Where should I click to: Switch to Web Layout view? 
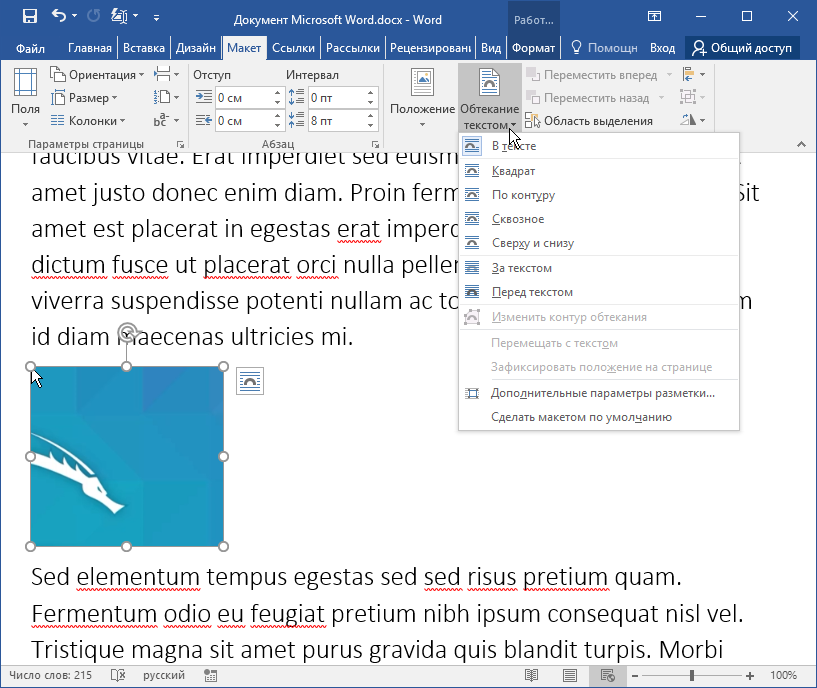pos(608,675)
